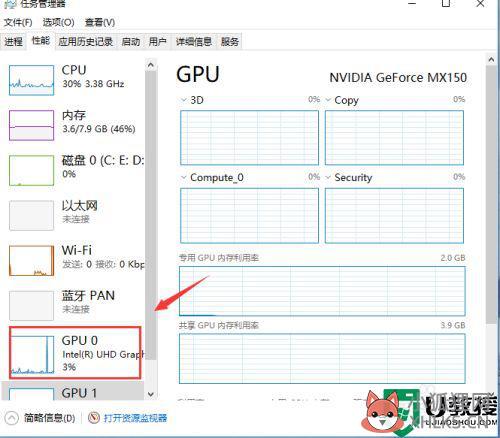This screenshot has height=438, width=500.
Task: Open the 内存 memory graph thumbnail
Action: (31, 125)
